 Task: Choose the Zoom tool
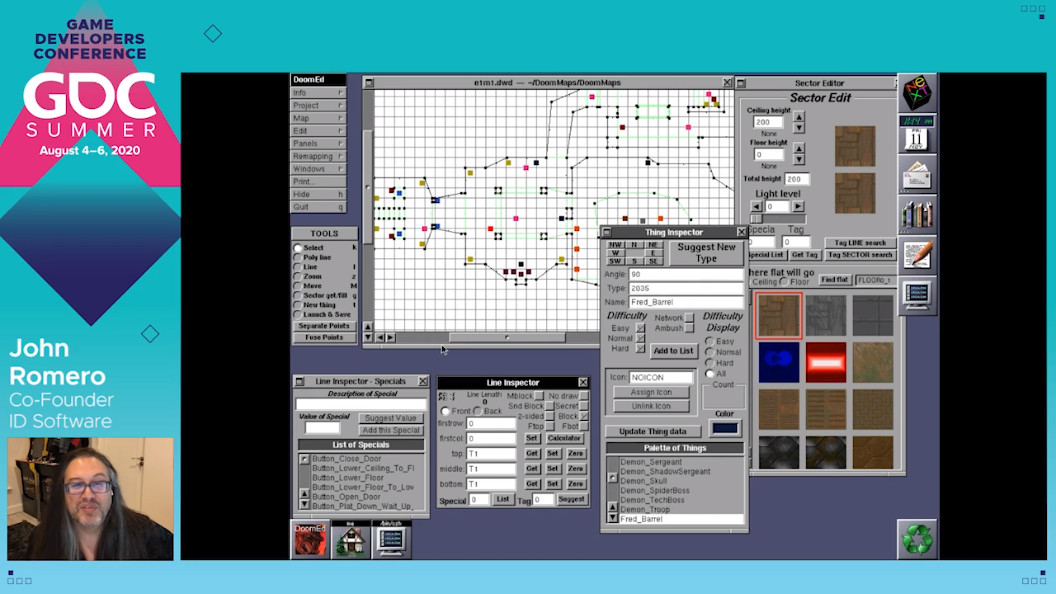coord(298,276)
